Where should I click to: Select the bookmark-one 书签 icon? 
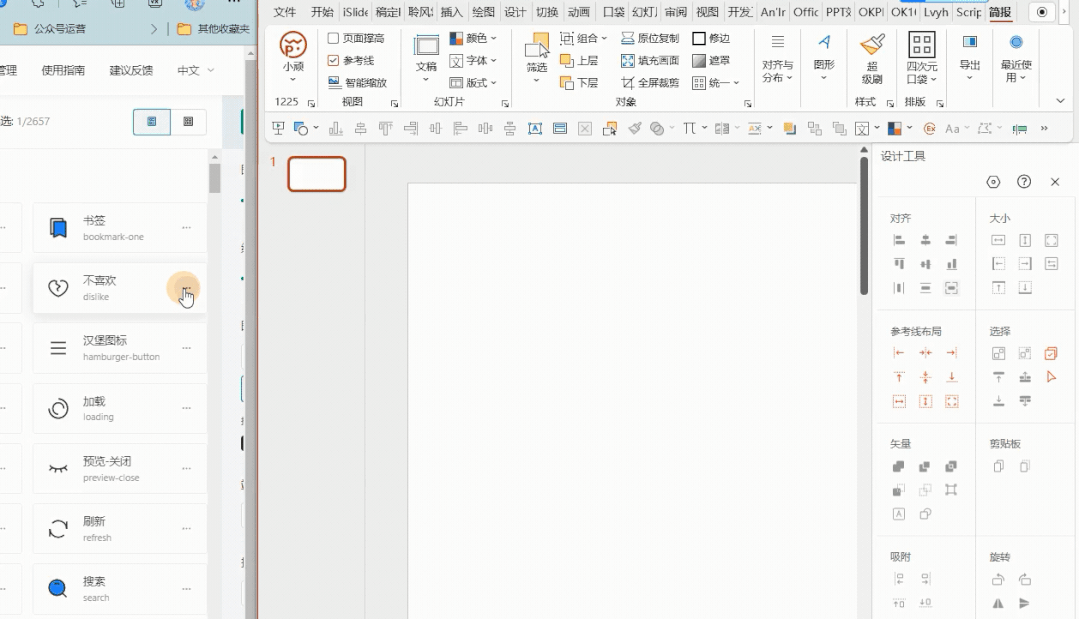59,228
